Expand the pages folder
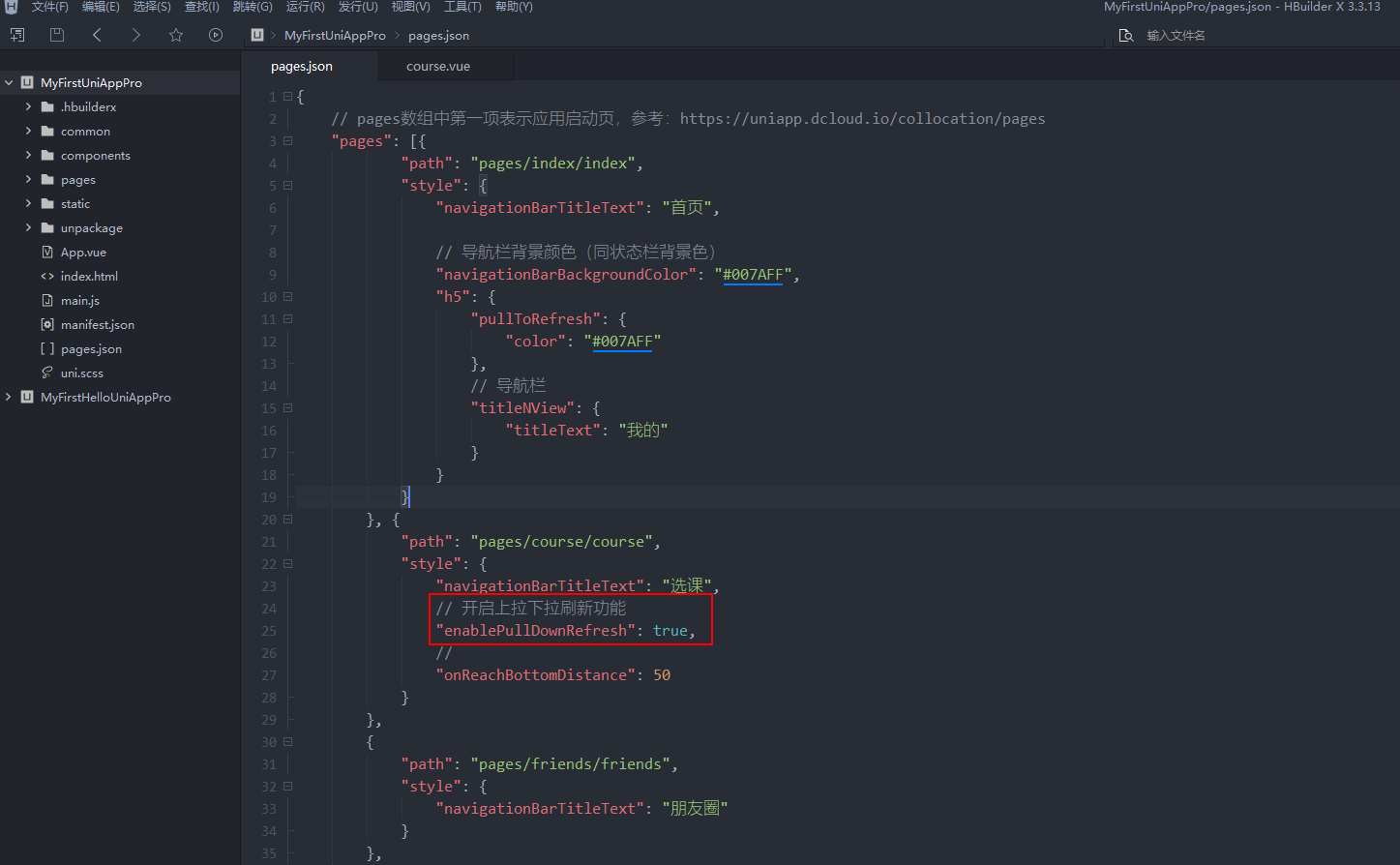1400x865 pixels. click(28, 179)
